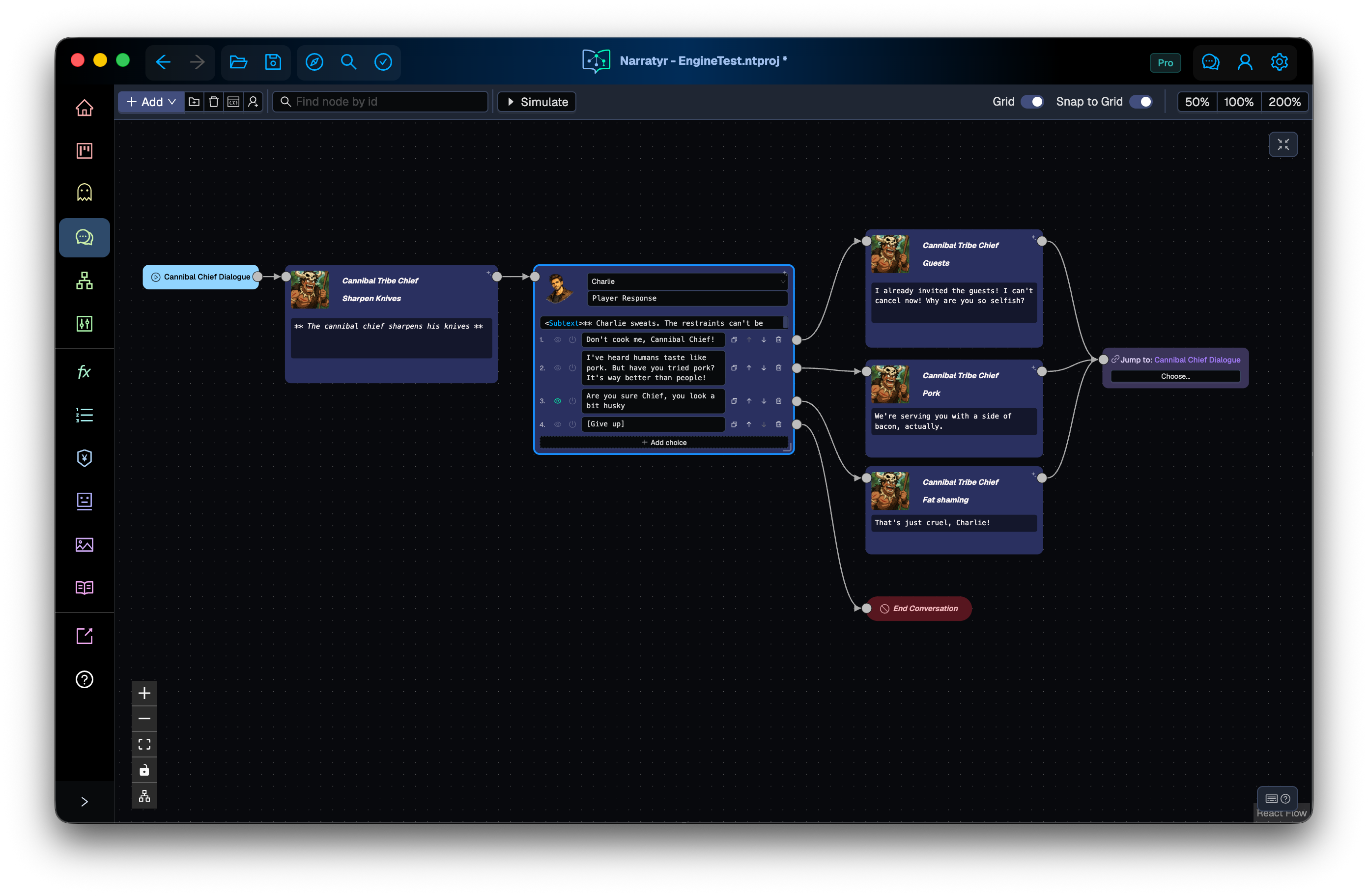Click the keyboard shortcuts help button

point(1277,798)
